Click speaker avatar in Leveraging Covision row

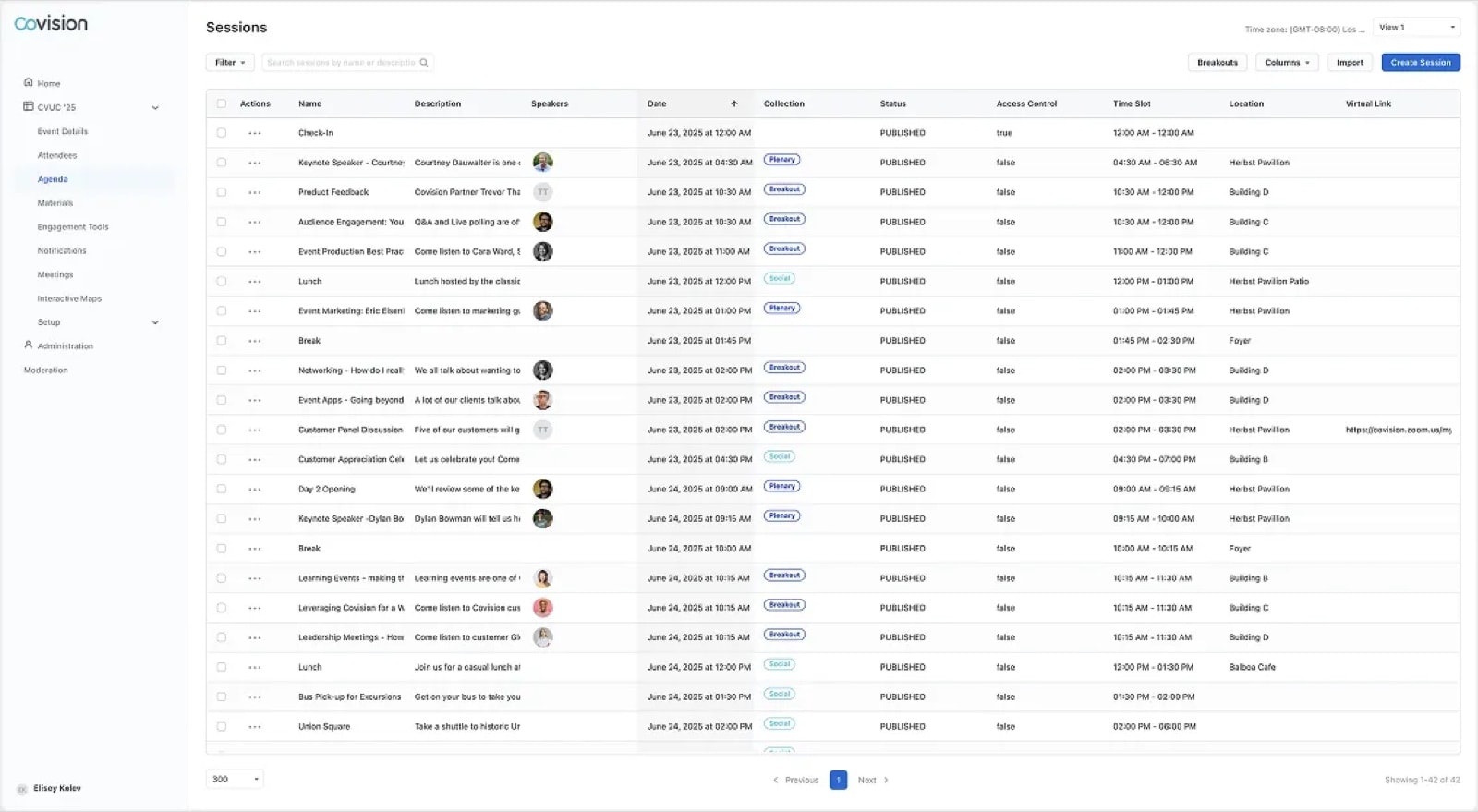(543, 608)
